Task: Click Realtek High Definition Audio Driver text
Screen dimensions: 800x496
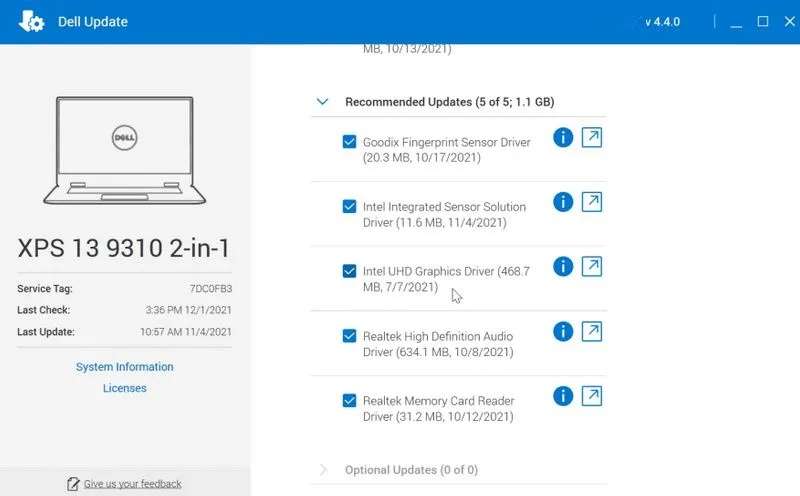Action: (438, 344)
